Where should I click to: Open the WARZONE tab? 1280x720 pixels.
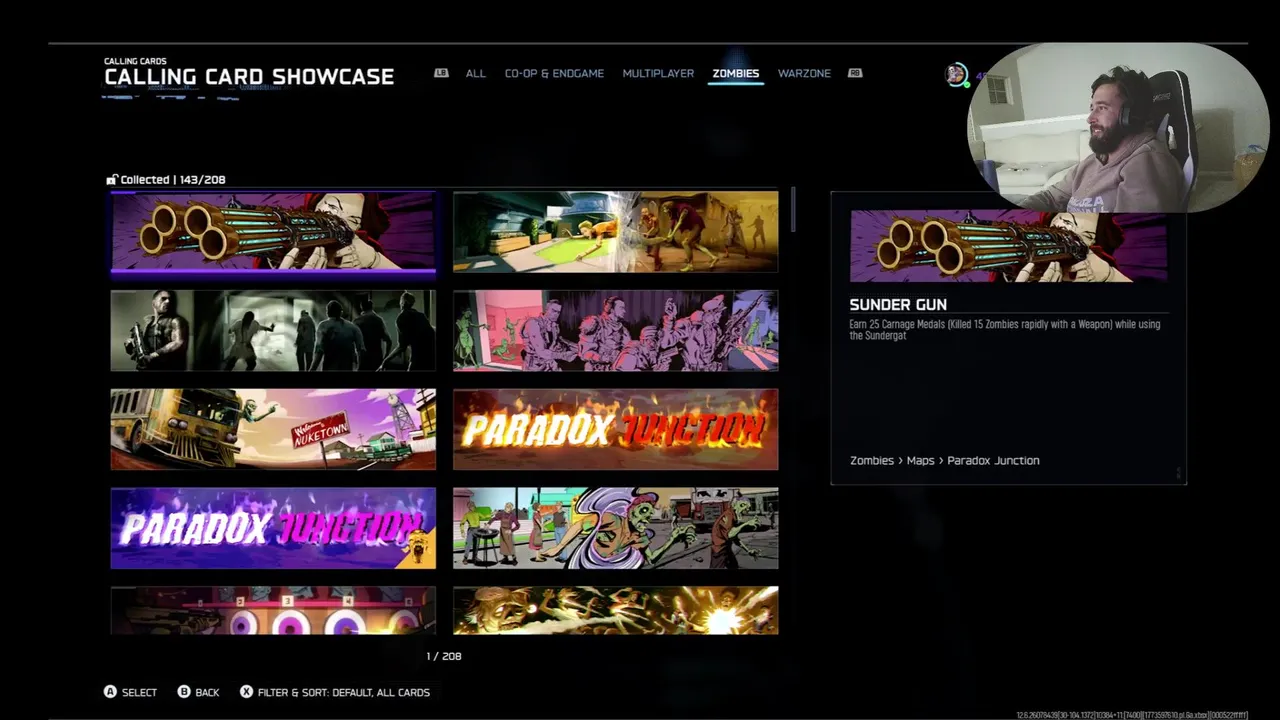coord(804,73)
